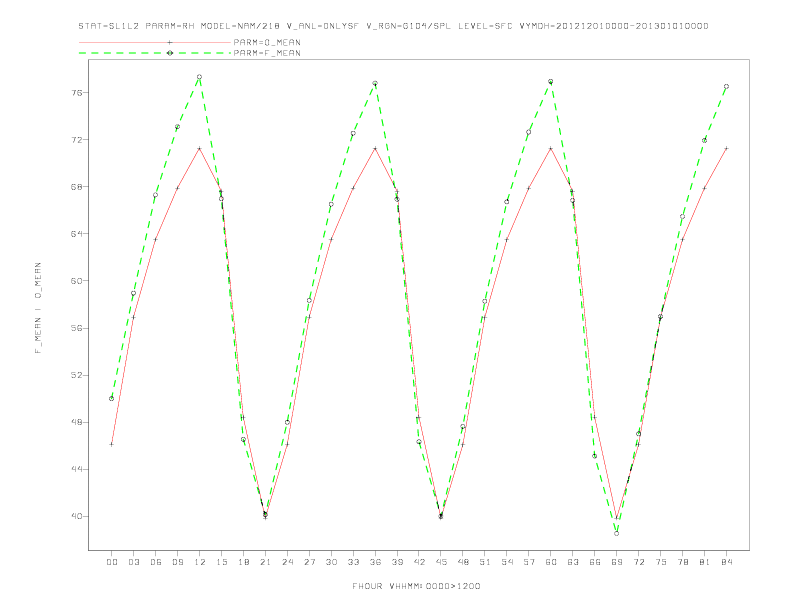Click x-axis tick label 27
Image resolution: width=792 pixels, height=612 pixels.
pyautogui.click(x=309, y=562)
